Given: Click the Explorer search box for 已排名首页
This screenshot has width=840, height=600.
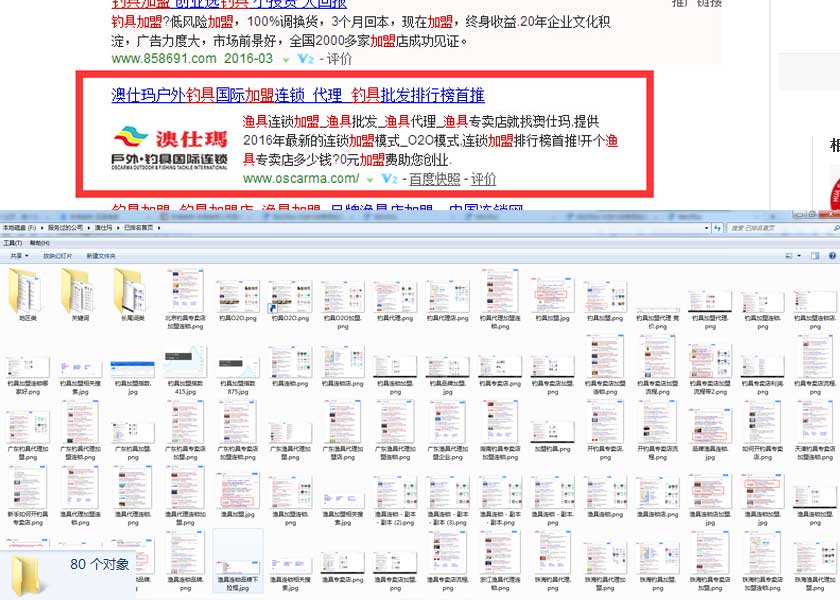Looking at the screenshot, I should click(783, 228).
